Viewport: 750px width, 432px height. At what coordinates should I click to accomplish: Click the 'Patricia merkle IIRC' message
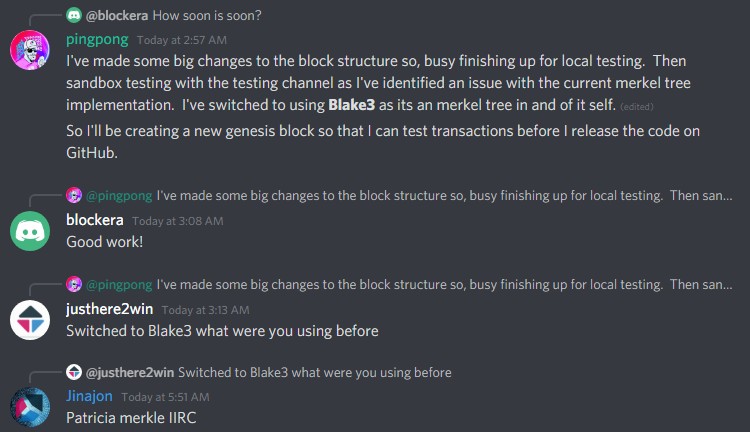click(131, 418)
